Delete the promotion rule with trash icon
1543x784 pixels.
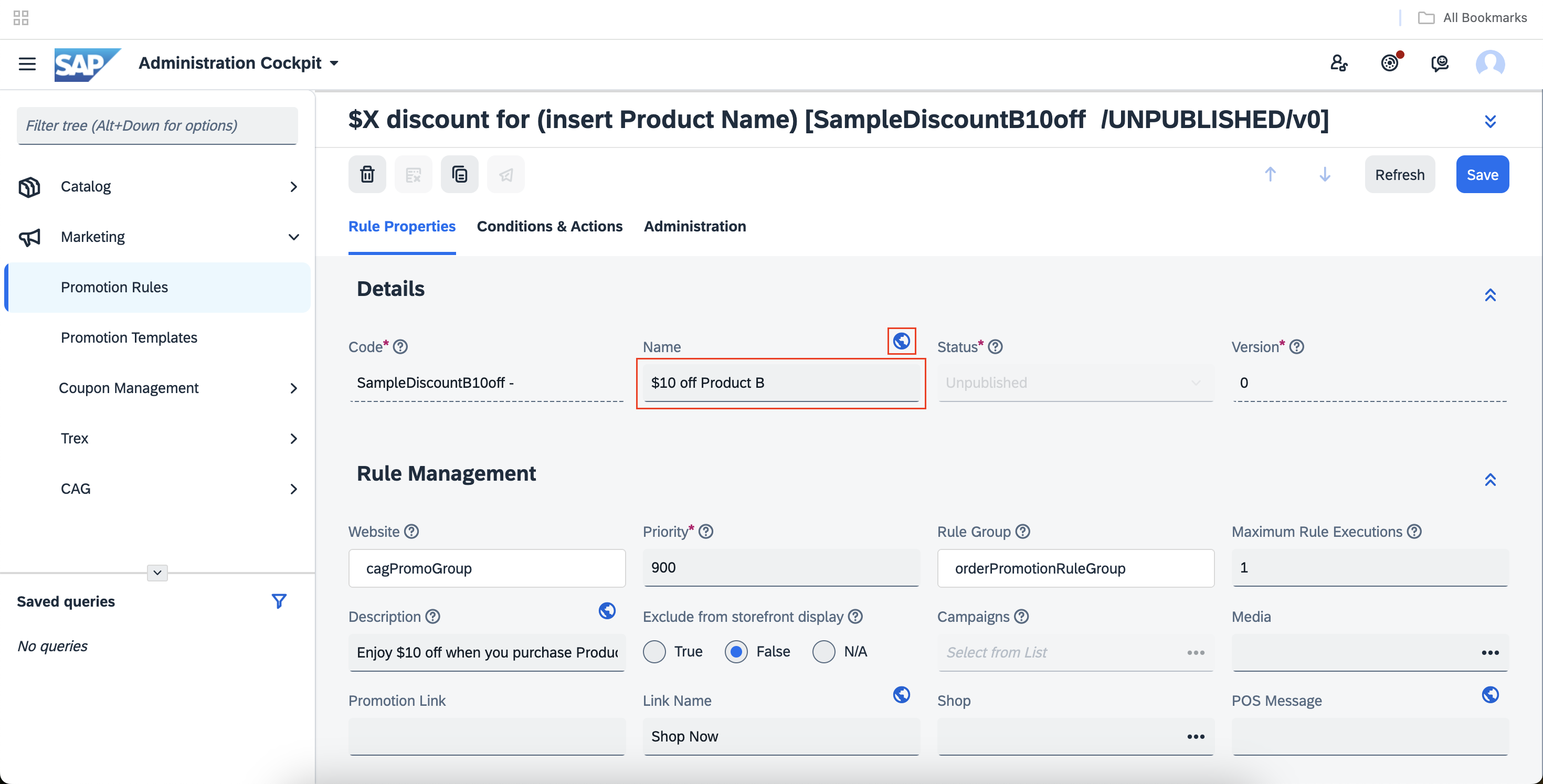coord(367,174)
